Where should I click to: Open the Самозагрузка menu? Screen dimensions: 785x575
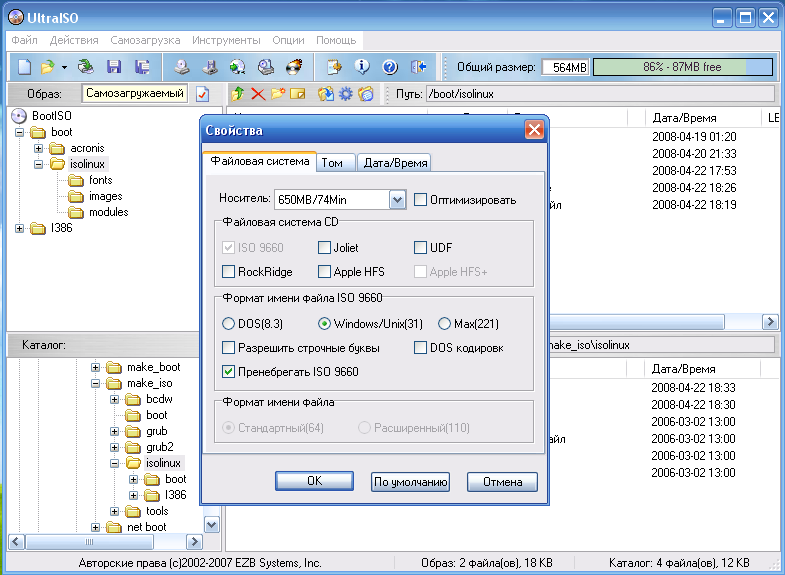tap(145, 40)
